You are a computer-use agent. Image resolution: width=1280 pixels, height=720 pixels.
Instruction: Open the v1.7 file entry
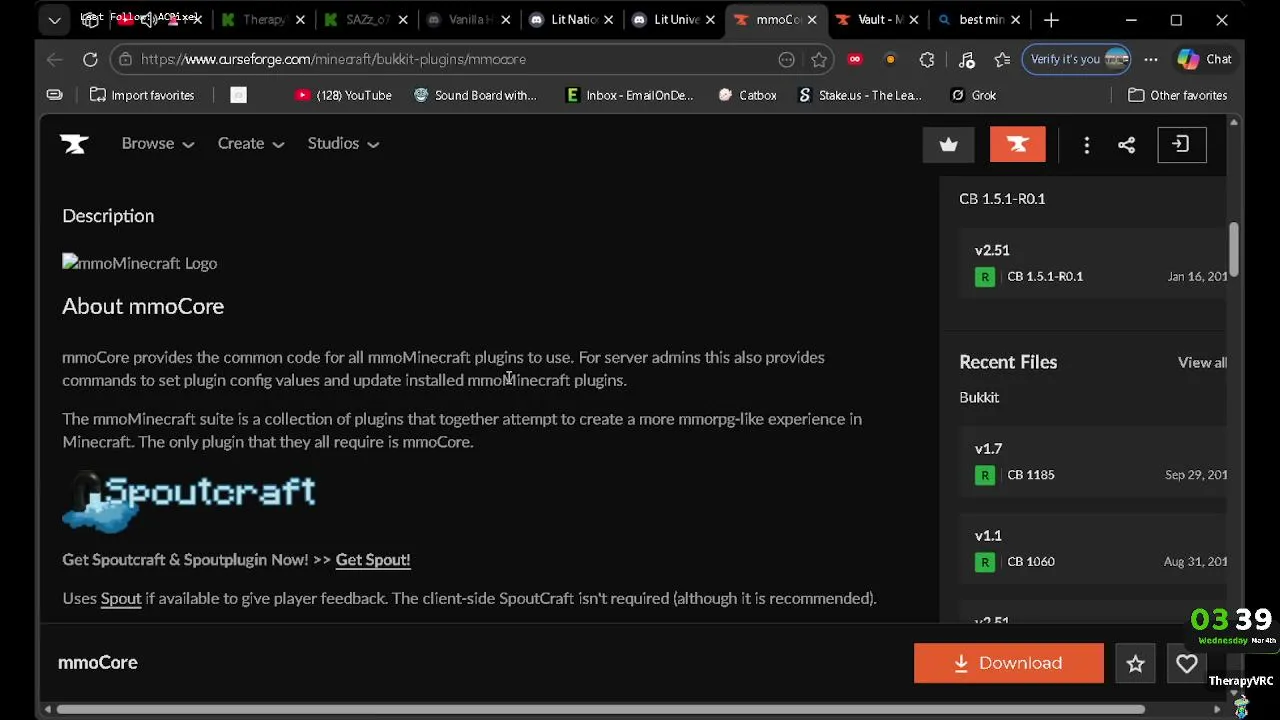(x=1093, y=462)
